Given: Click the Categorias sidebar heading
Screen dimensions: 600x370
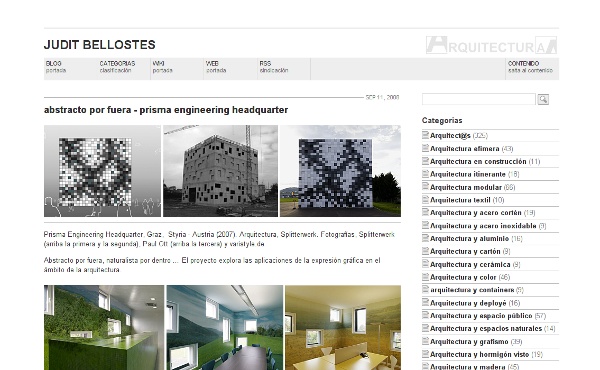Looking at the screenshot, I should tap(442, 121).
